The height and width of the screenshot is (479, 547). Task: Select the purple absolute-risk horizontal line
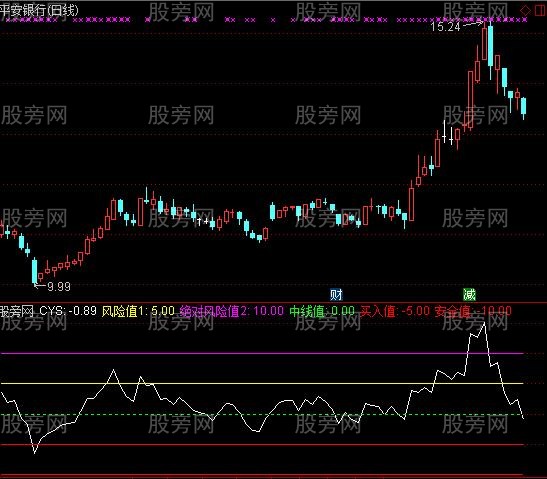[x=262, y=353]
